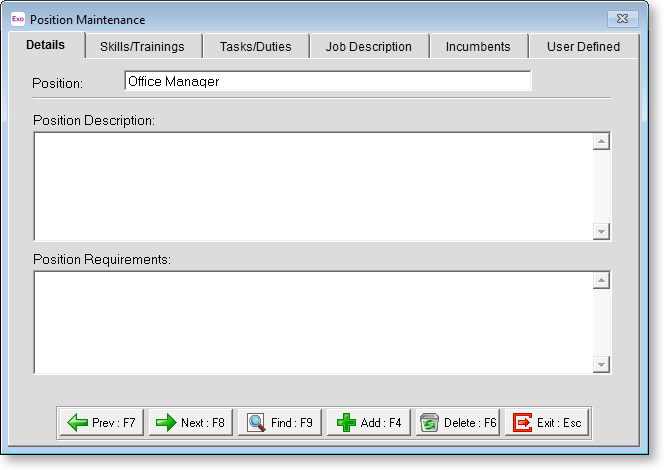Screen dimensions: 664x470
Task: Click the green Next arrow icon
Action: (166, 423)
